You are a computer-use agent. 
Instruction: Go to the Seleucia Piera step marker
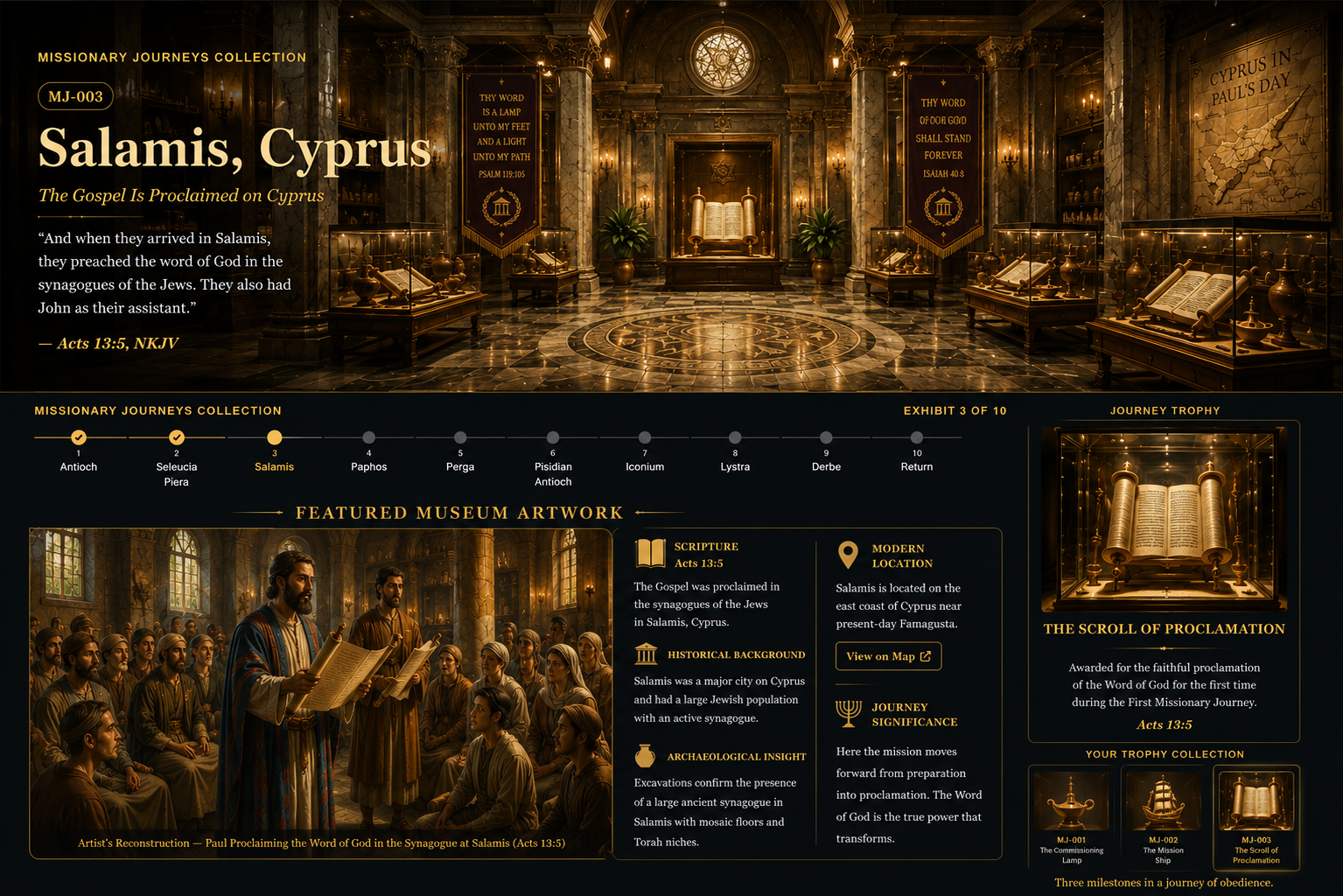tap(177, 437)
